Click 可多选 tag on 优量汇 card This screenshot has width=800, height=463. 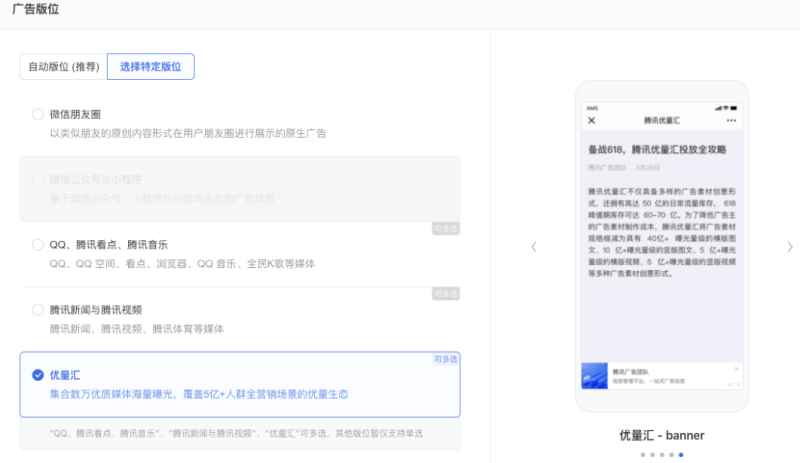click(446, 359)
